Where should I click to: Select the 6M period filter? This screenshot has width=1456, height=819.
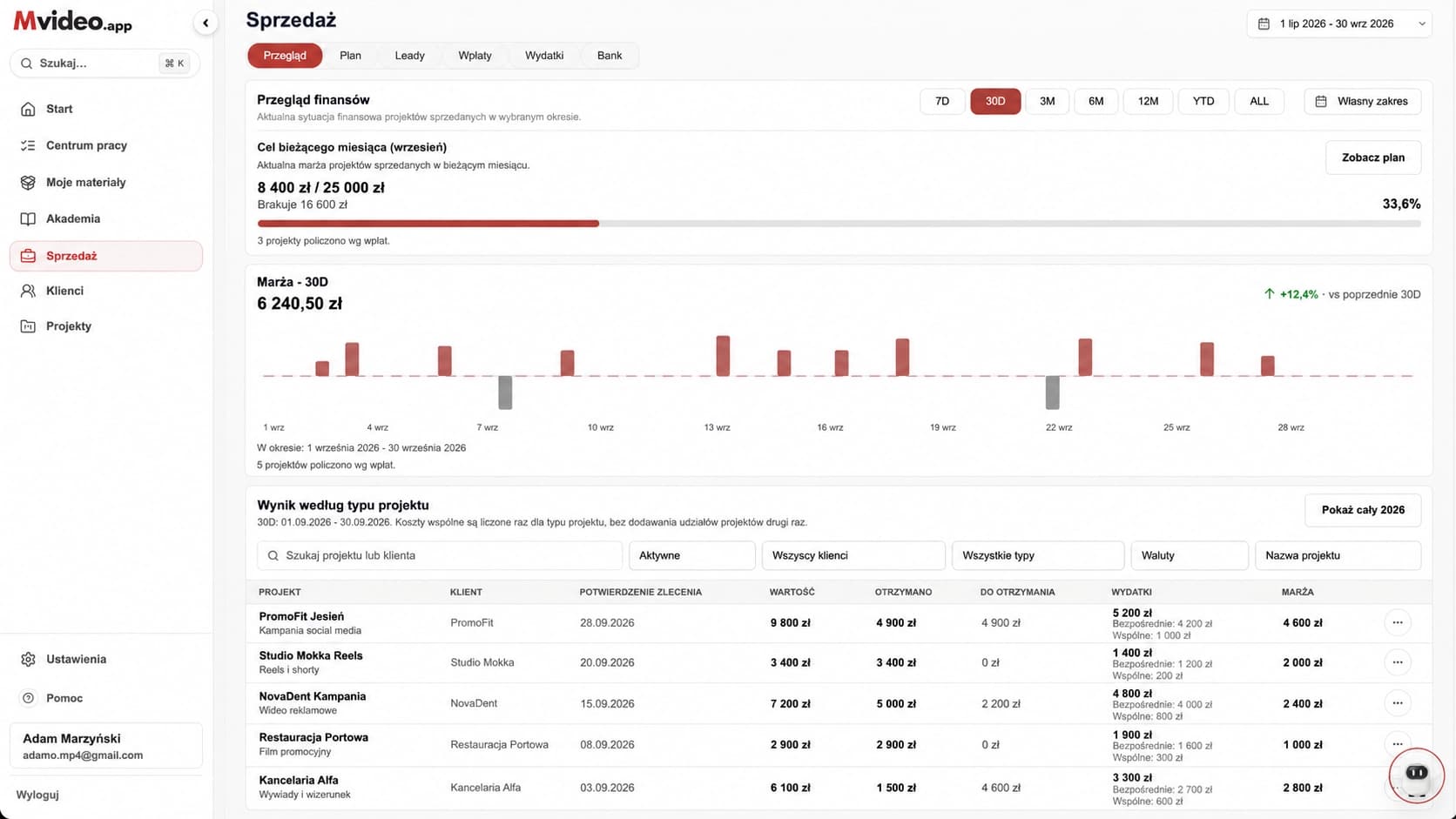coord(1096,101)
